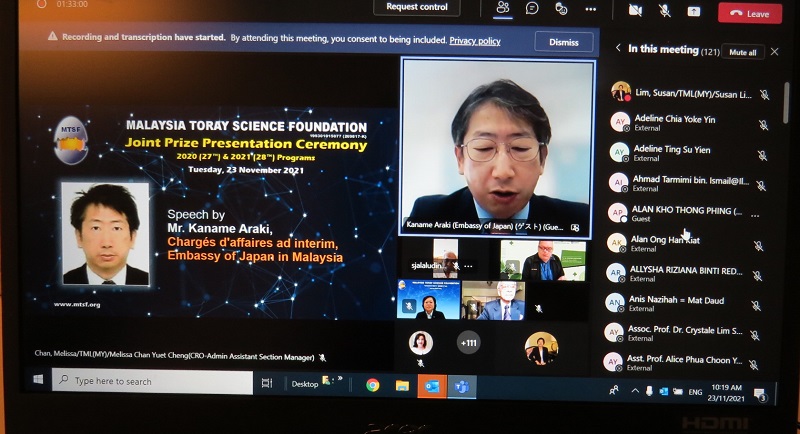This screenshot has height=434, width=800.
Task: Click muted mic icon beside ALLYSHA RIZIANA
Action: [757, 276]
